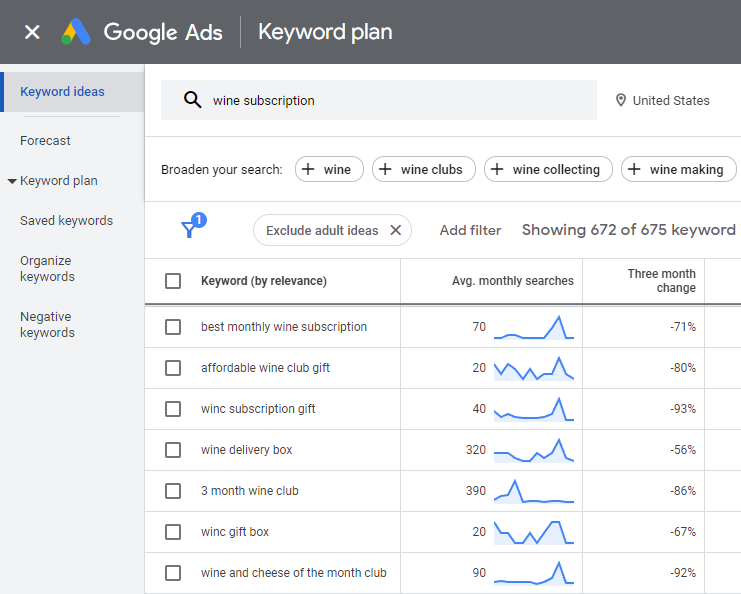The width and height of the screenshot is (741, 594).
Task: Sort by Keyword (by relevance) column
Action: (264, 281)
